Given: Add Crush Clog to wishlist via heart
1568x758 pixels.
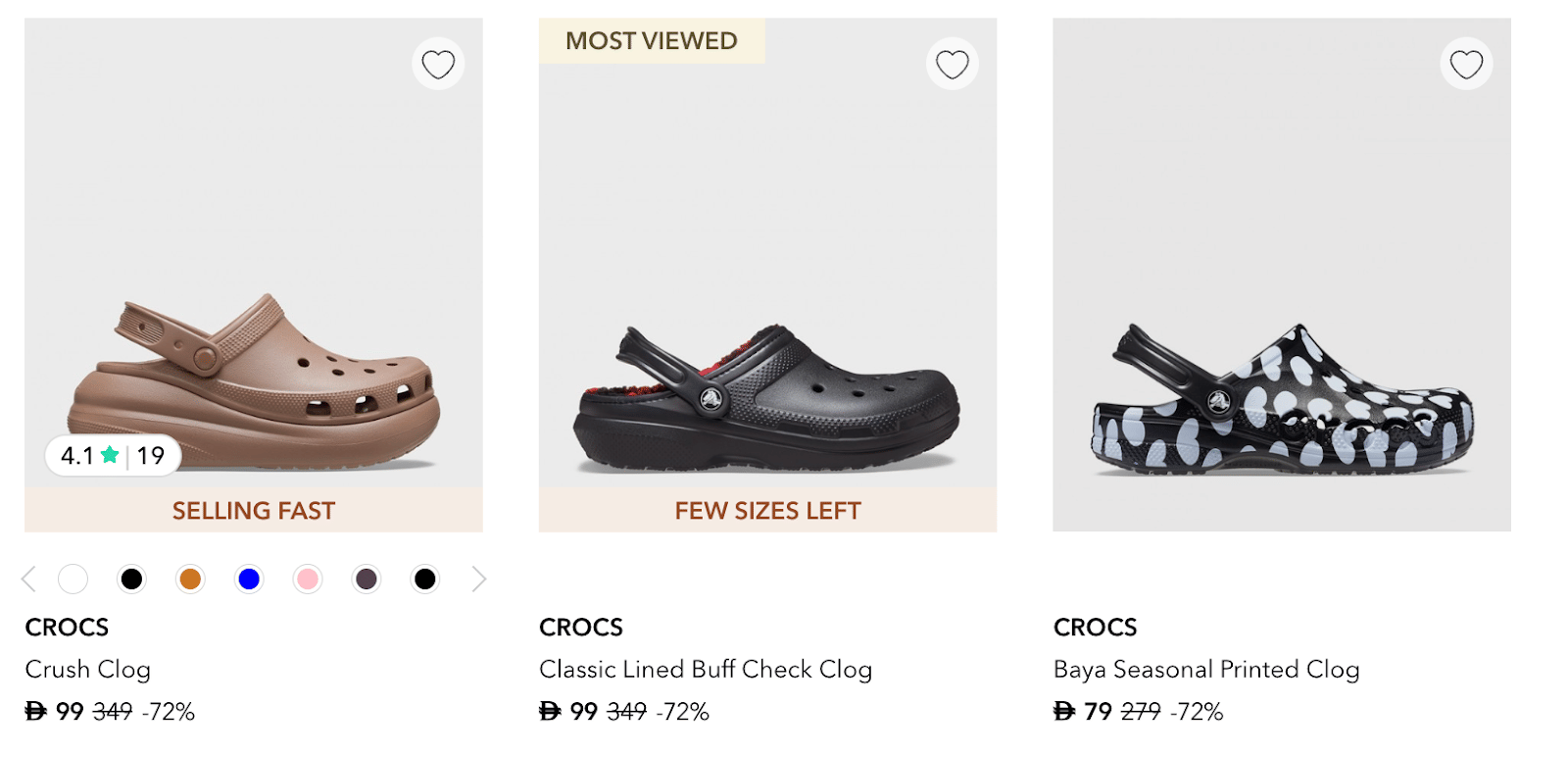Looking at the screenshot, I should tap(438, 65).
